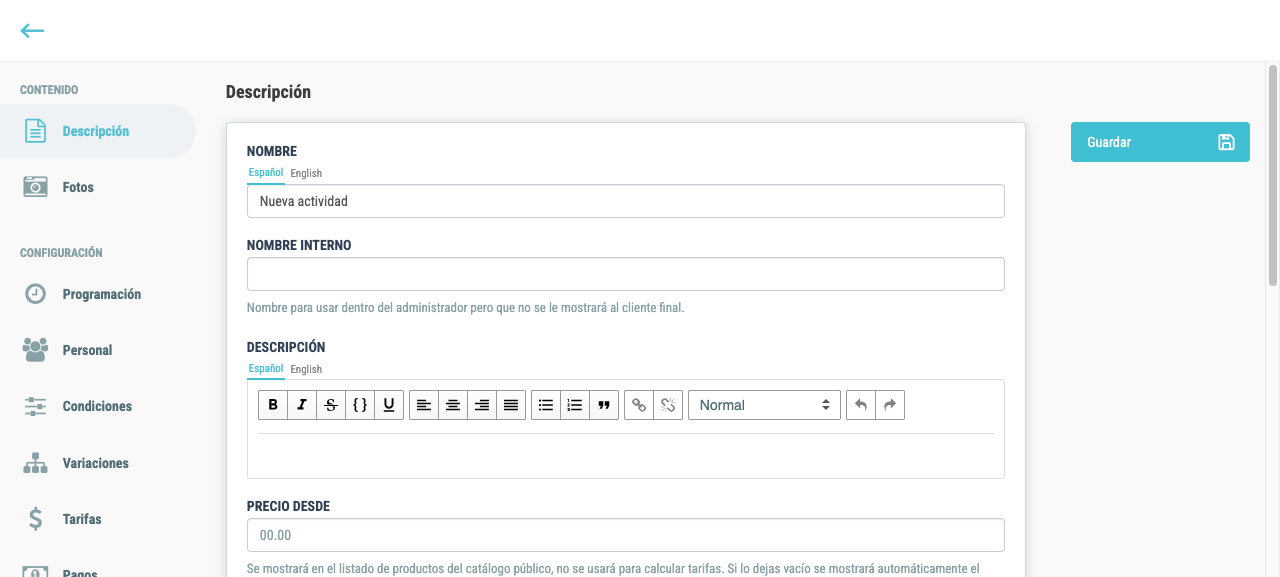Image resolution: width=1280 pixels, height=577 pixels.
Task: Click the Condiciones sliders icon
Action: tap(36, 406)
